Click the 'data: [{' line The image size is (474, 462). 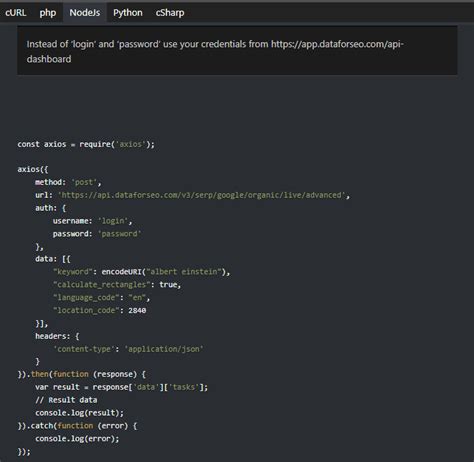pyautogui.click(x=53, y=259)
